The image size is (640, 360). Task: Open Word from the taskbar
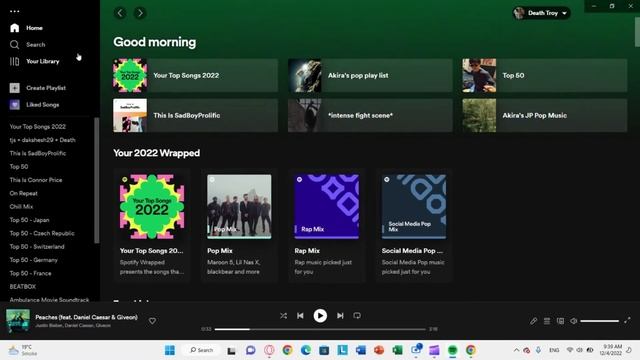pos(360,350)
